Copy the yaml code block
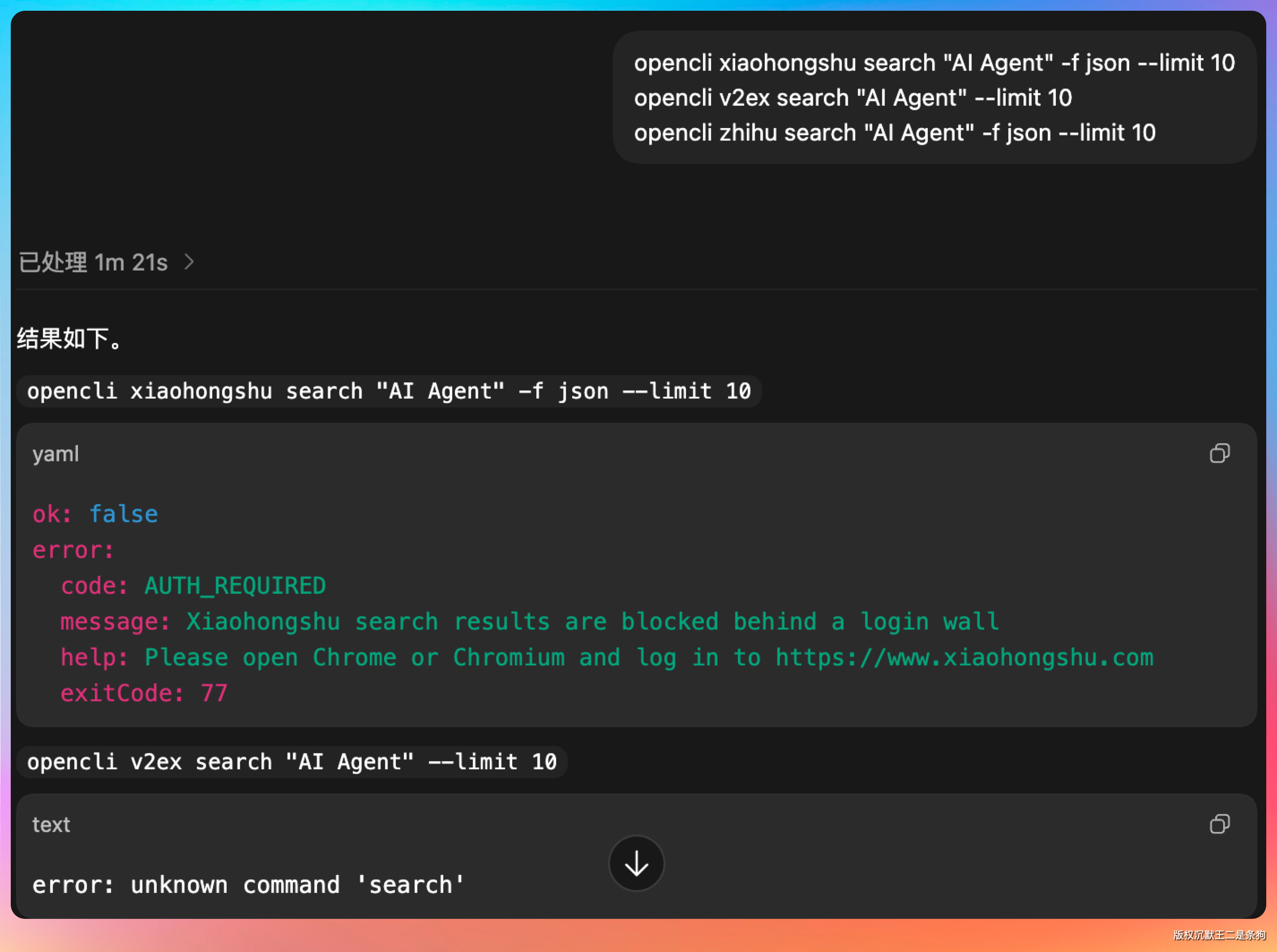This screenshot has width=1277, height=952. coord(1219,454)
